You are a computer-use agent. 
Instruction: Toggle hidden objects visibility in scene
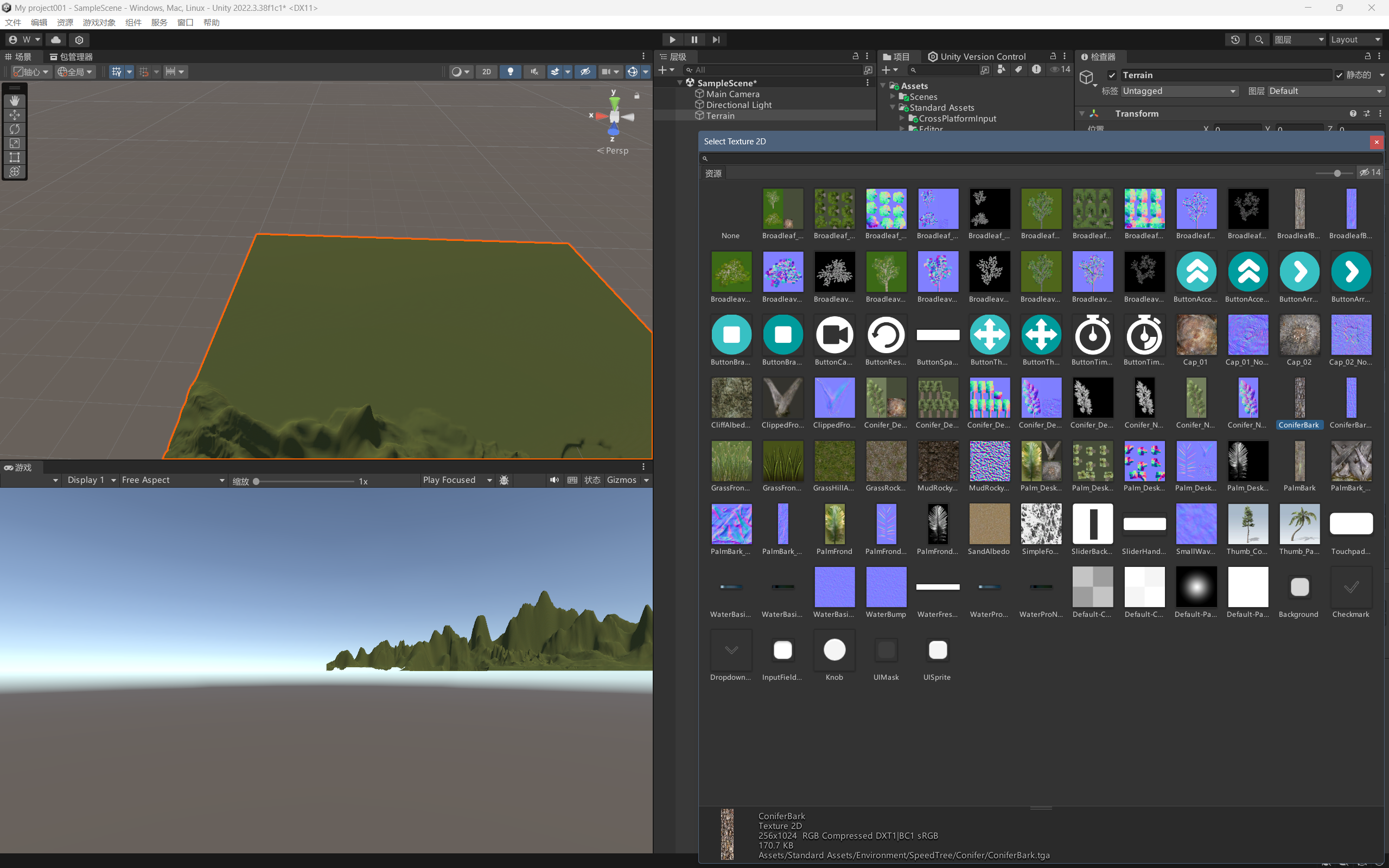tap(585, 72)
